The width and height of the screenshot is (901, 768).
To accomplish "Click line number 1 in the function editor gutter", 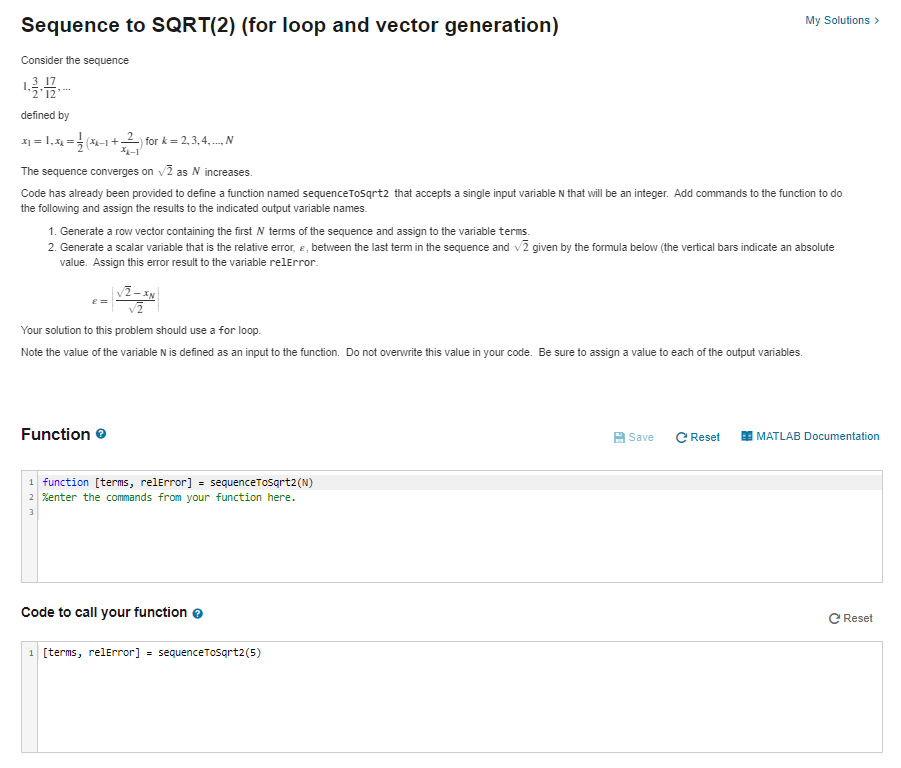I will pyautogui.click(x=29, y=482).
